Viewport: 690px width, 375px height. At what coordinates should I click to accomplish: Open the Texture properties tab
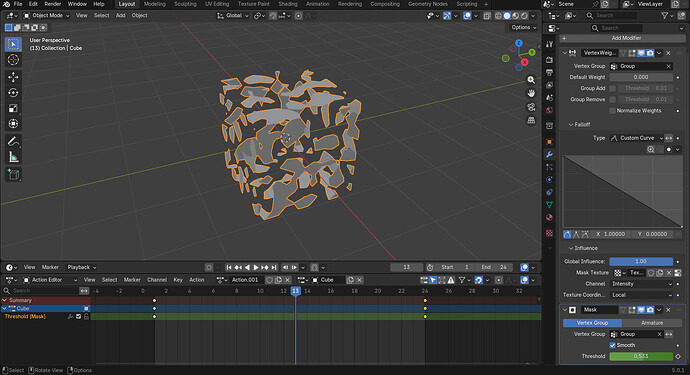tap(549, 233)
